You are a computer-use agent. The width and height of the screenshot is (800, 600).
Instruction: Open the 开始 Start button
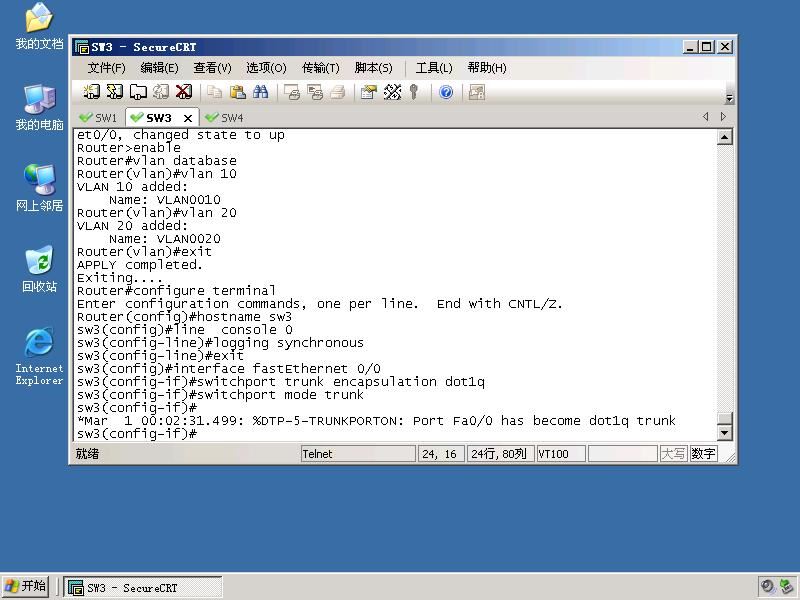click(26, 586)
